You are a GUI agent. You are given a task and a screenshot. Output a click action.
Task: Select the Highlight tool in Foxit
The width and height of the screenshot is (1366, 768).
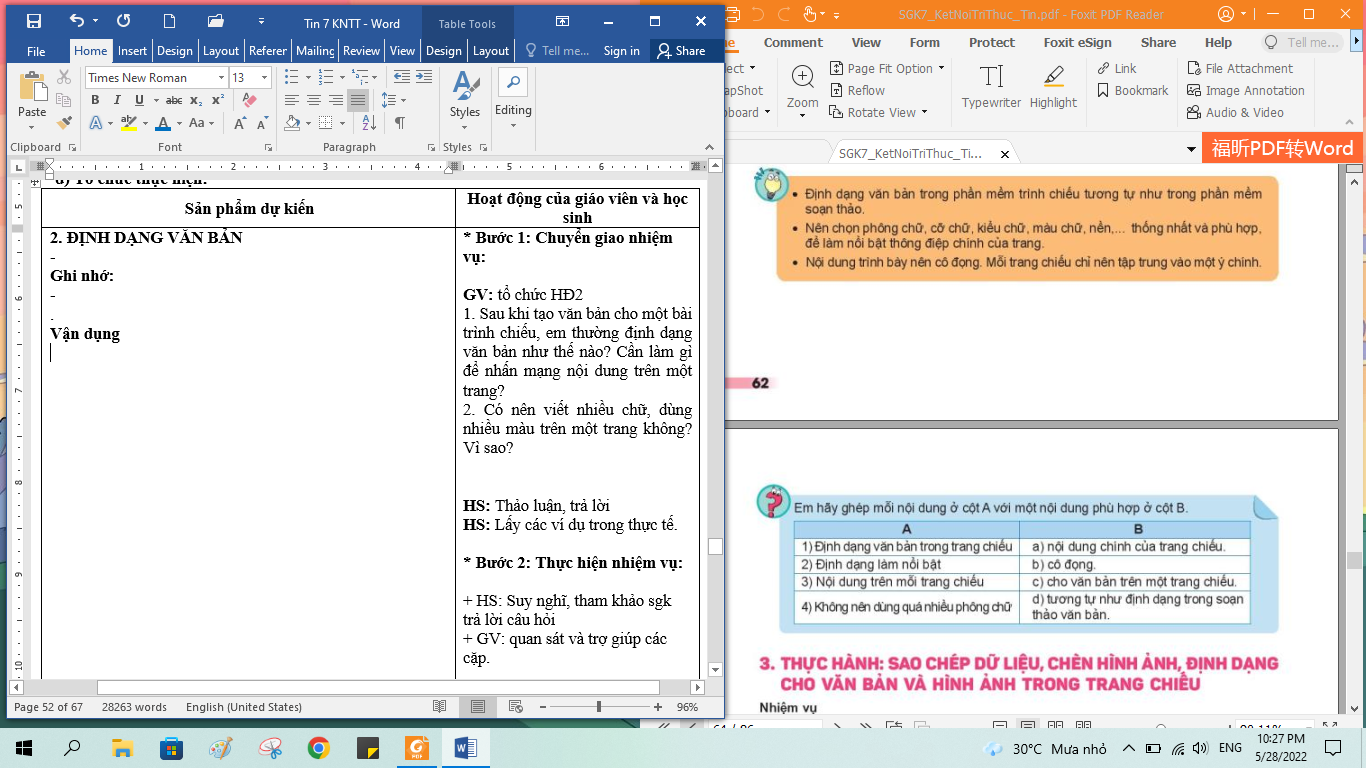[x=1053, y=87]
